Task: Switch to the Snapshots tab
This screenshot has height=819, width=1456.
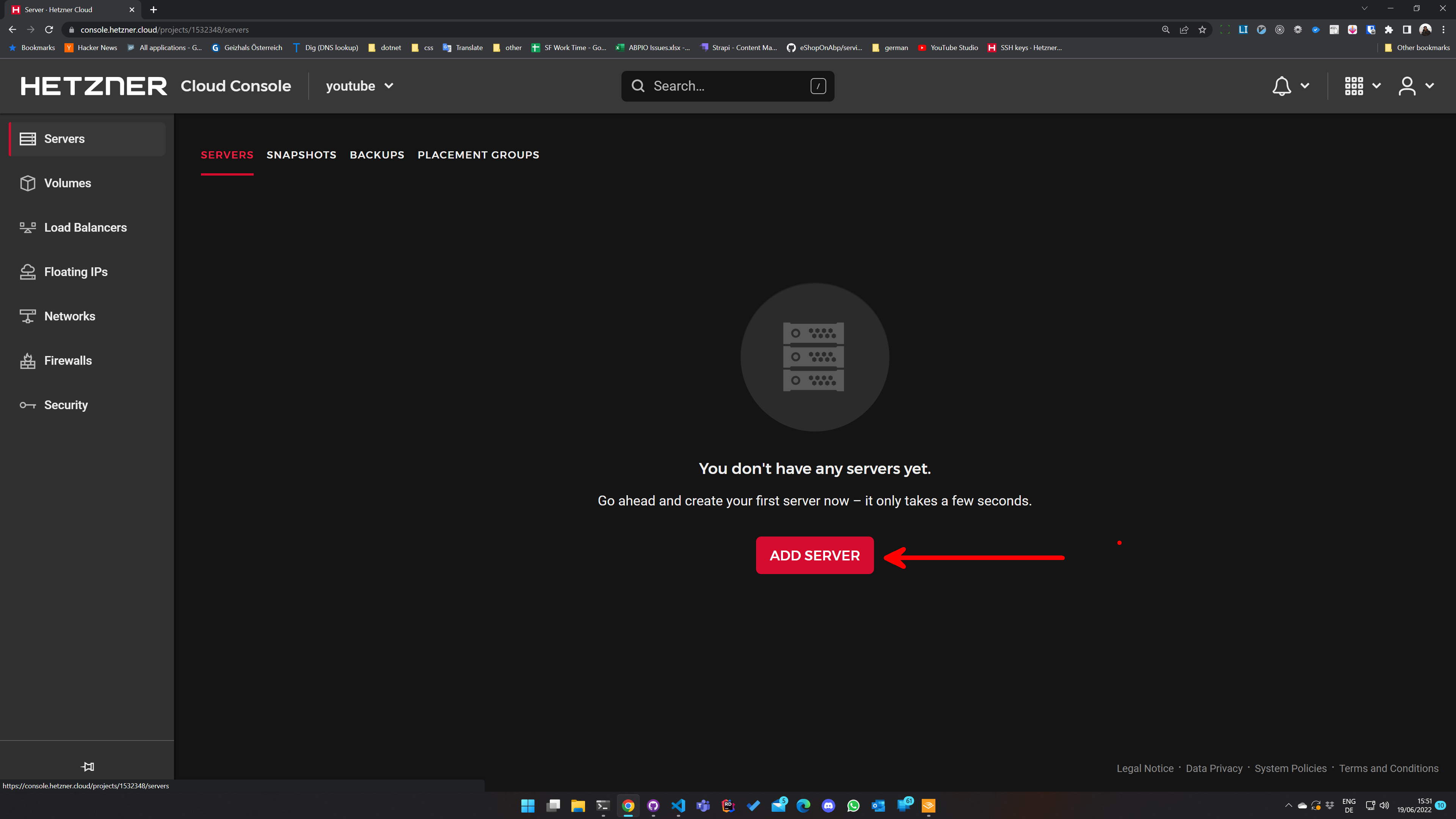Action: [x=301, y=155]
